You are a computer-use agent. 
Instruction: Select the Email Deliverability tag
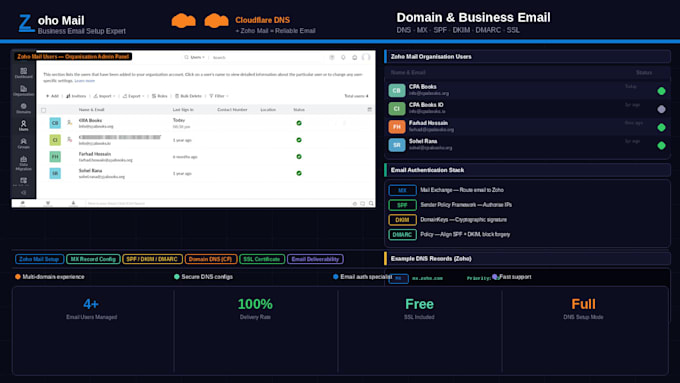click(315, 259)
